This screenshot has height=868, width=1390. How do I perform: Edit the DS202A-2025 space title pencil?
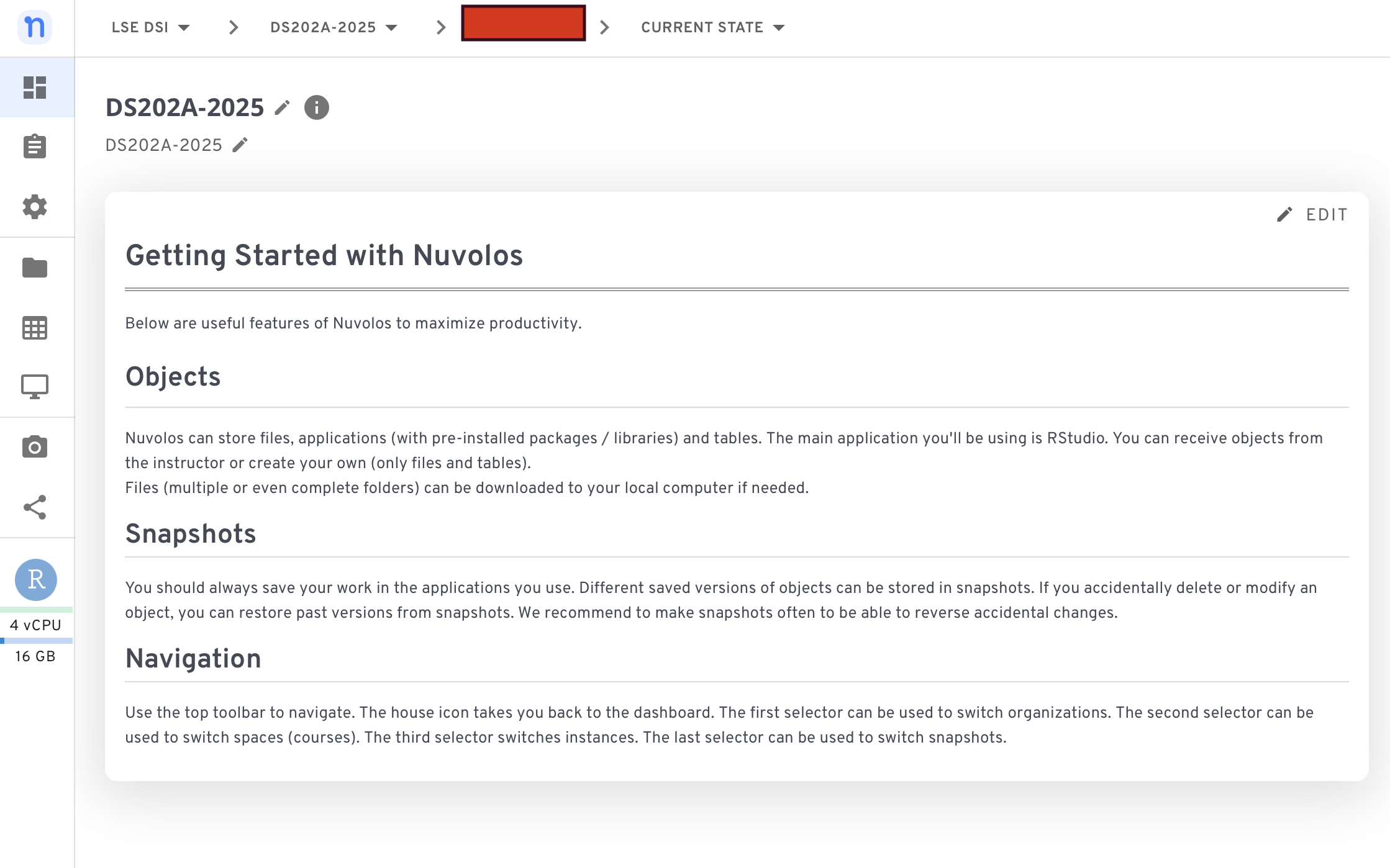pos(283,107)
